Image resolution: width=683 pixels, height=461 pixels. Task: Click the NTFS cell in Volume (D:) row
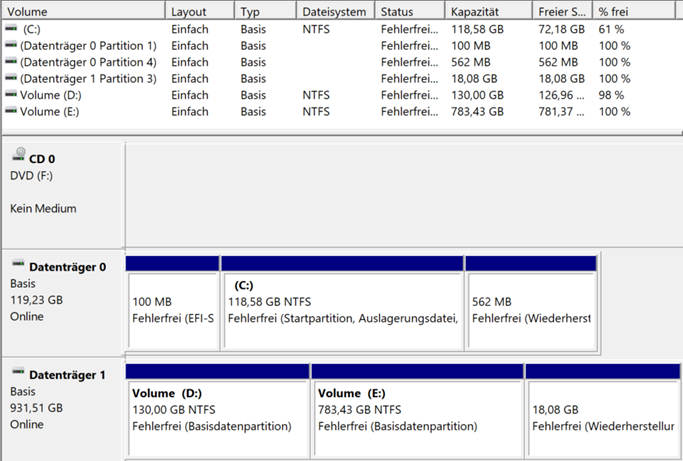(316, 95)
